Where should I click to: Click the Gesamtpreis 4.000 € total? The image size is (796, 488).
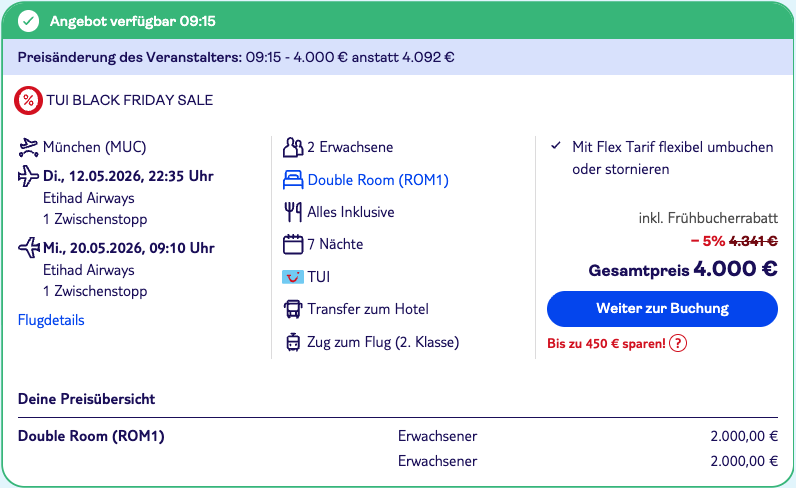683,268
